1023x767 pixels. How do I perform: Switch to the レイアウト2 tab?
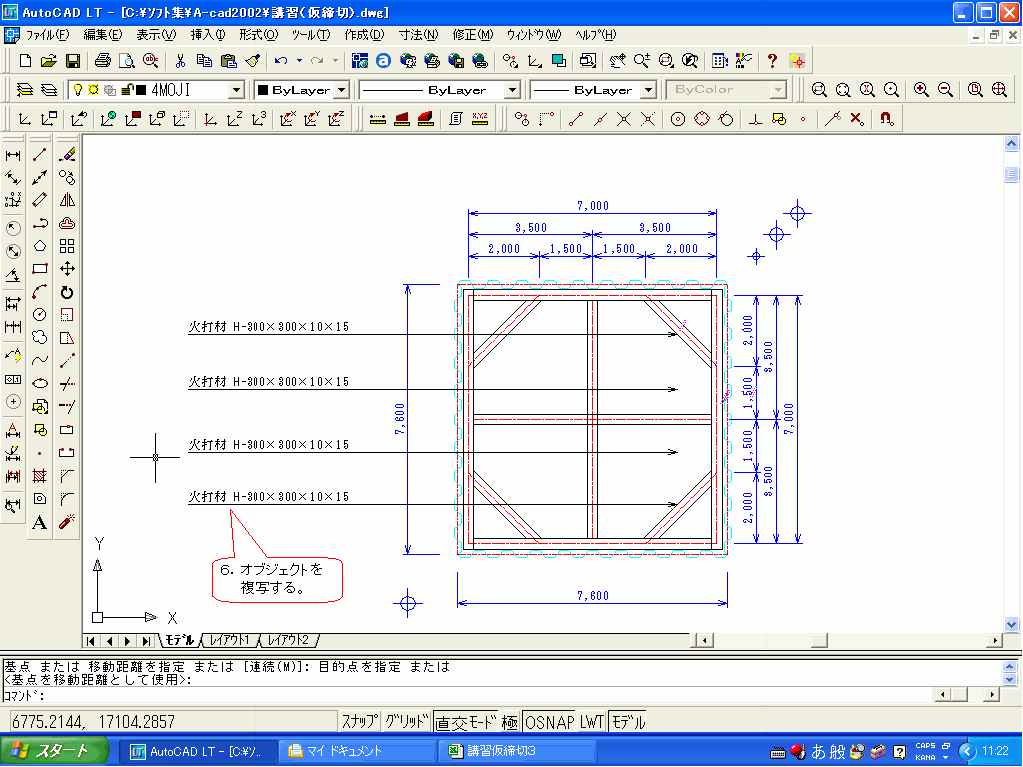click(x=288, y=640)
